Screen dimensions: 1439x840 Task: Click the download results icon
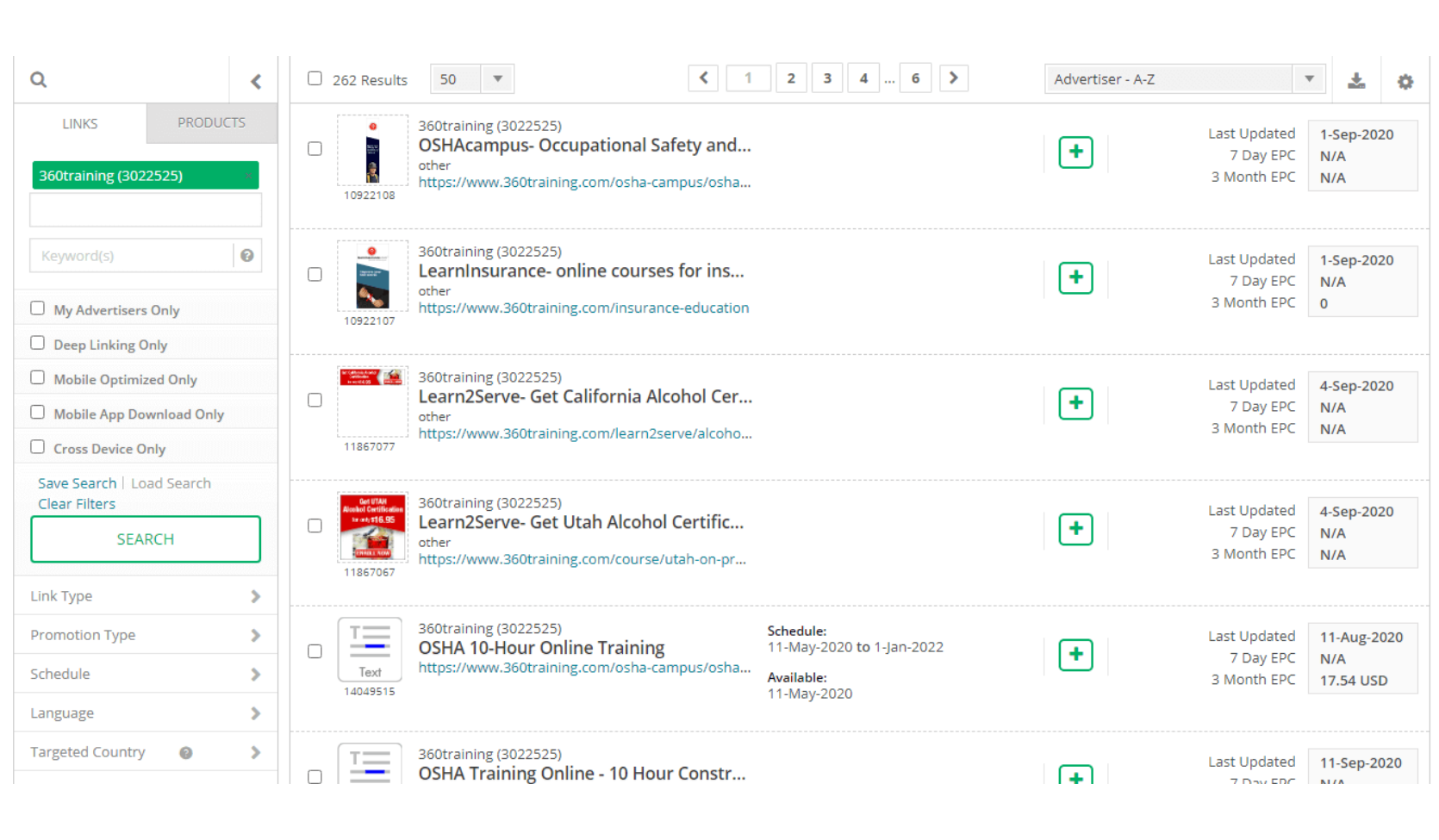1355,81
